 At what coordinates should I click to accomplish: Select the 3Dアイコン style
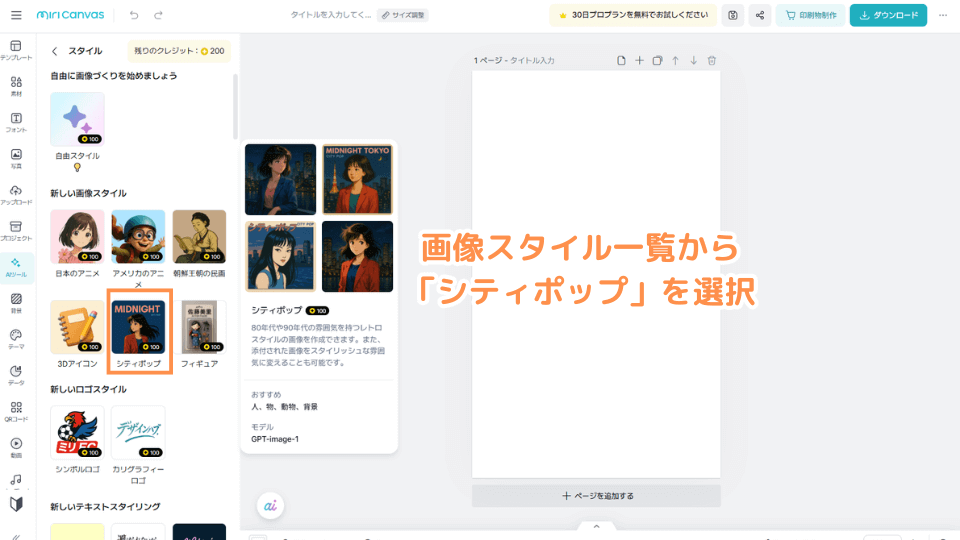point(77,327)
